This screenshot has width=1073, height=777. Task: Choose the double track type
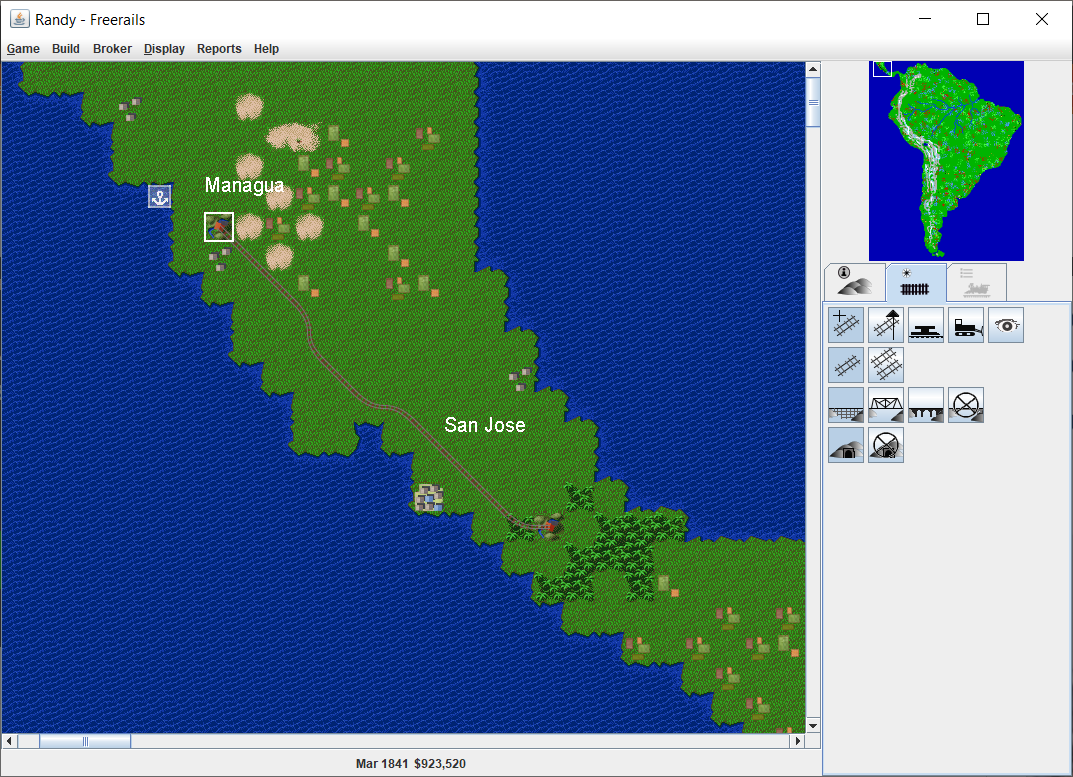coord(886,365)
